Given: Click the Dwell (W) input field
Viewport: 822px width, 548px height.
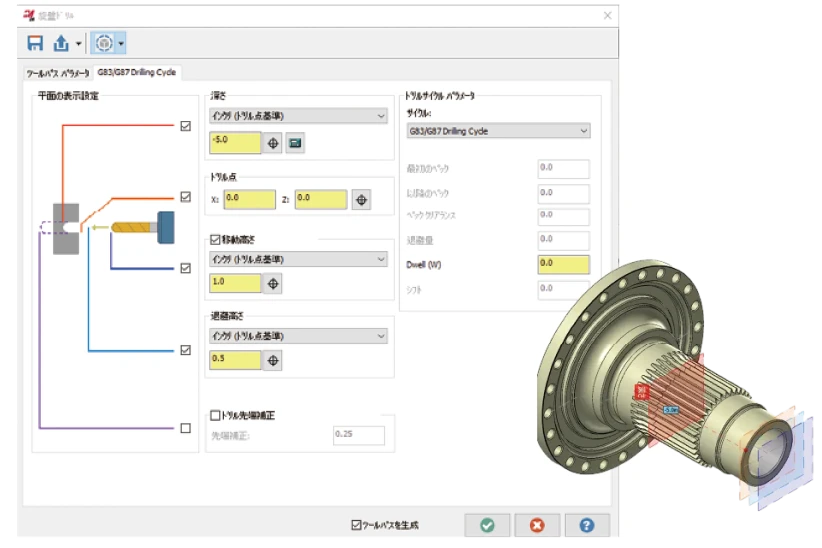Looking at the screenshot, I should [563, 264].
